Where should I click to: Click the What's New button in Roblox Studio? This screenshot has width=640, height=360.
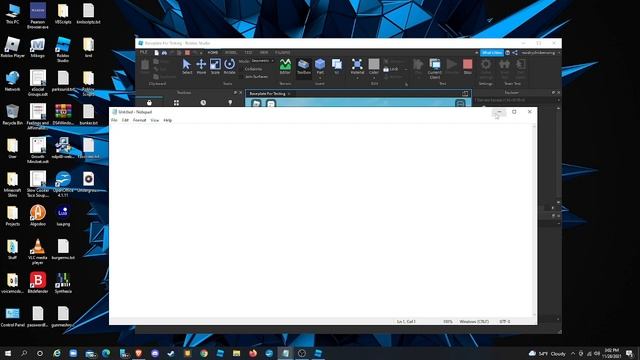[x=492, y=53]
